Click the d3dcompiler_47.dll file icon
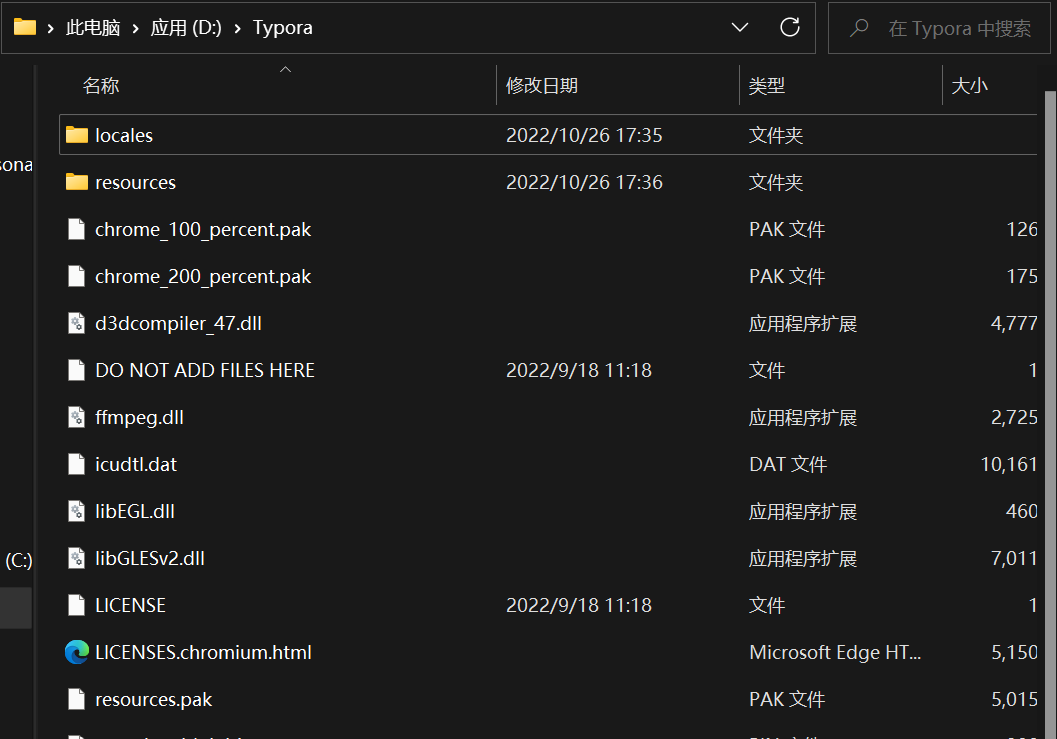 point(77,323)
